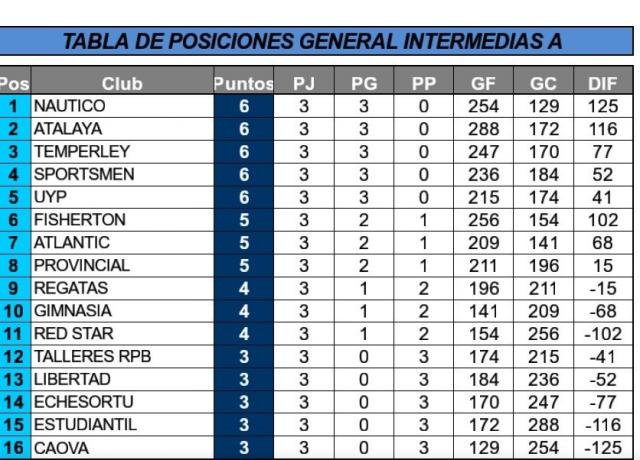Select NAUTICO's GF value 254

483,106
